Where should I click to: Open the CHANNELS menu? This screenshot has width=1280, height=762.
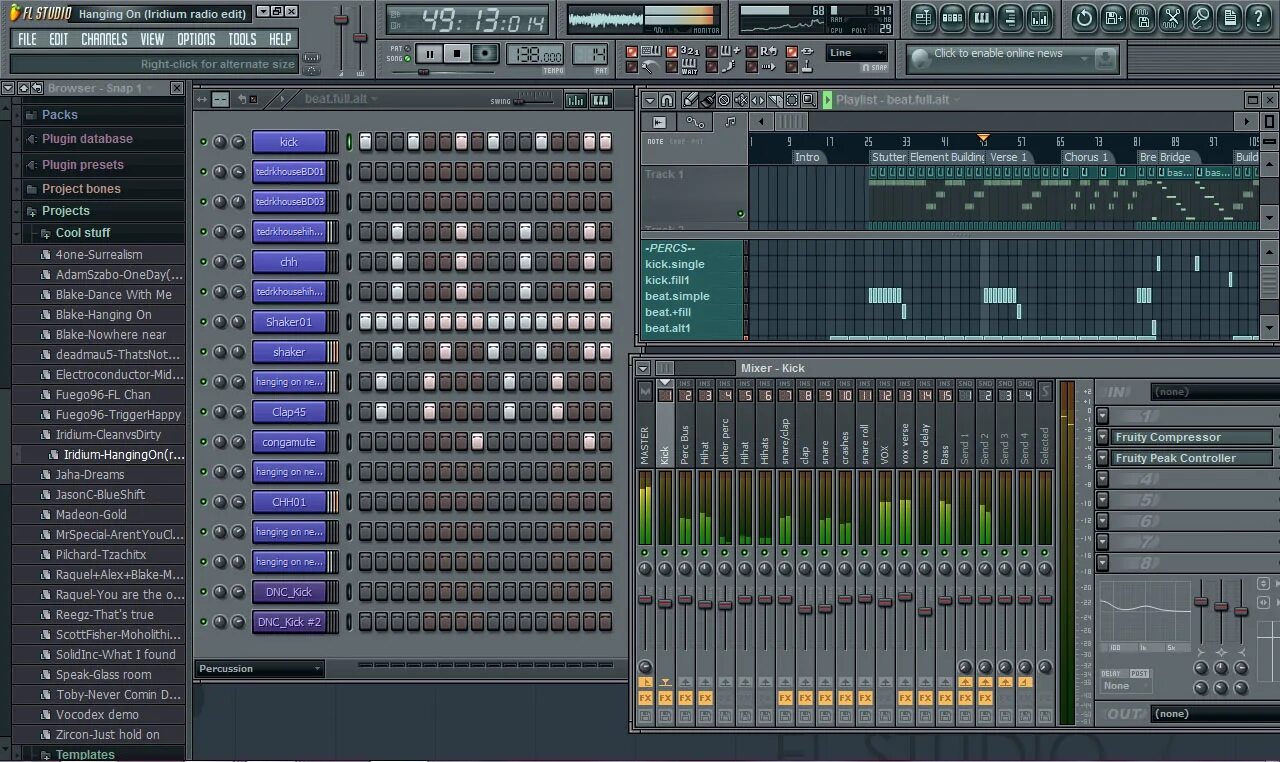[x=104, y=39]
